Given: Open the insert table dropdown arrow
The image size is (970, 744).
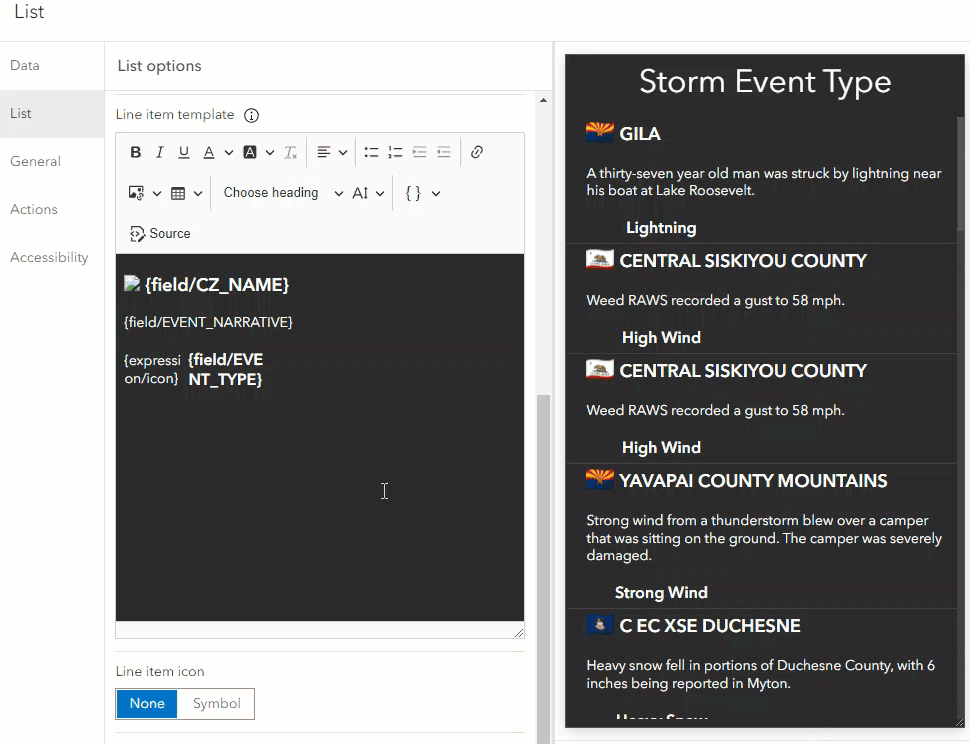Looking at the screenshot, I should [x=198, y=193].
